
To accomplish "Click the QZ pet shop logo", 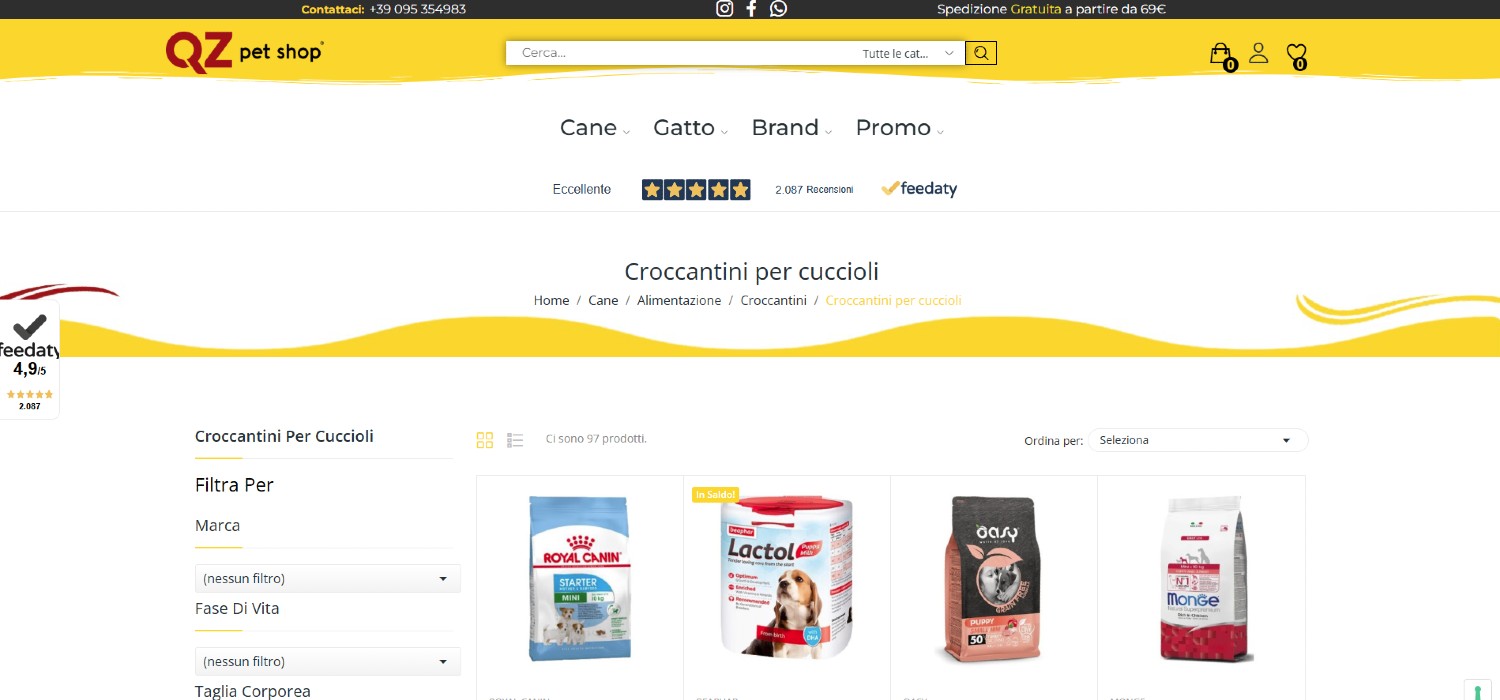I will pyautogui.click(x=244, y=51).
